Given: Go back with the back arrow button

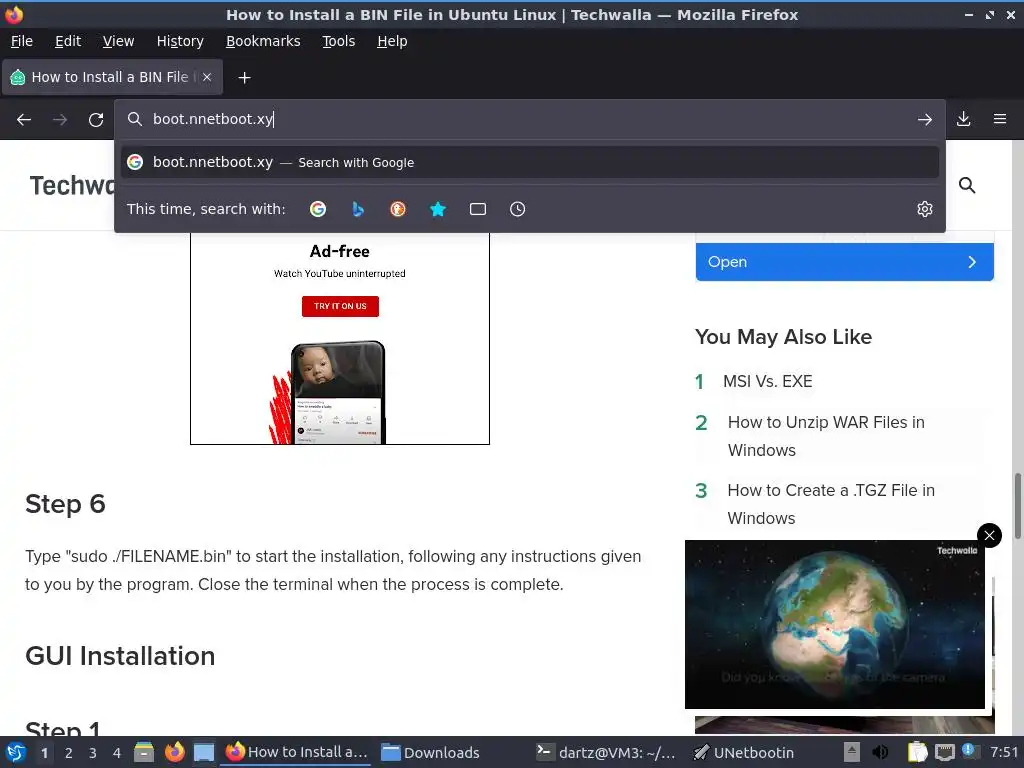Looking at the screenshot, I should (x=24, y=120).
